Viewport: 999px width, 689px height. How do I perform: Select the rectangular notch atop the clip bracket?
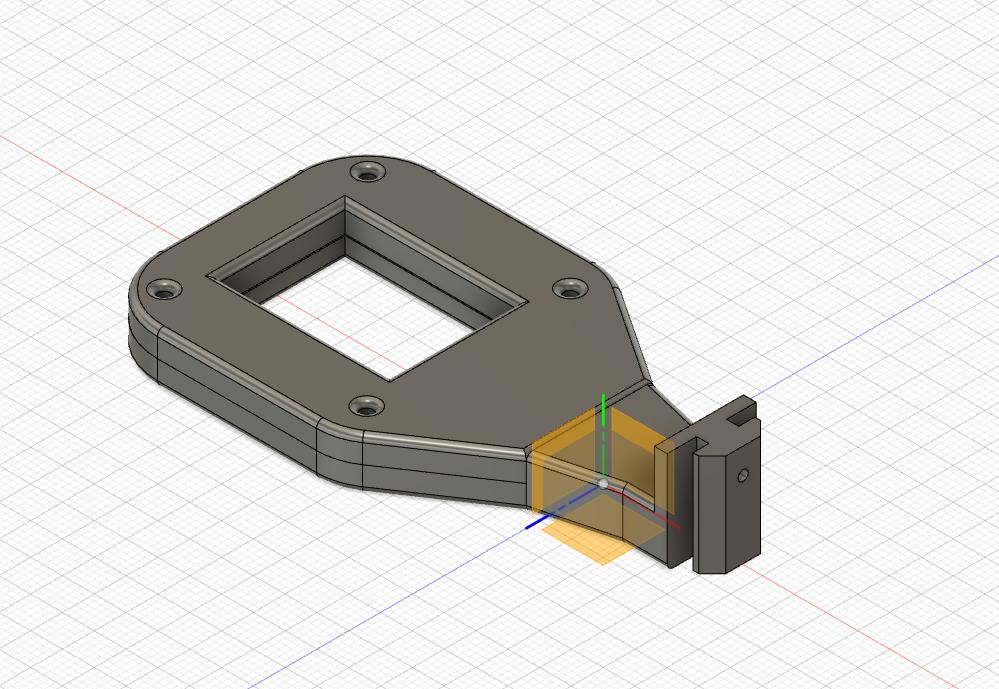tap(740, 417)
